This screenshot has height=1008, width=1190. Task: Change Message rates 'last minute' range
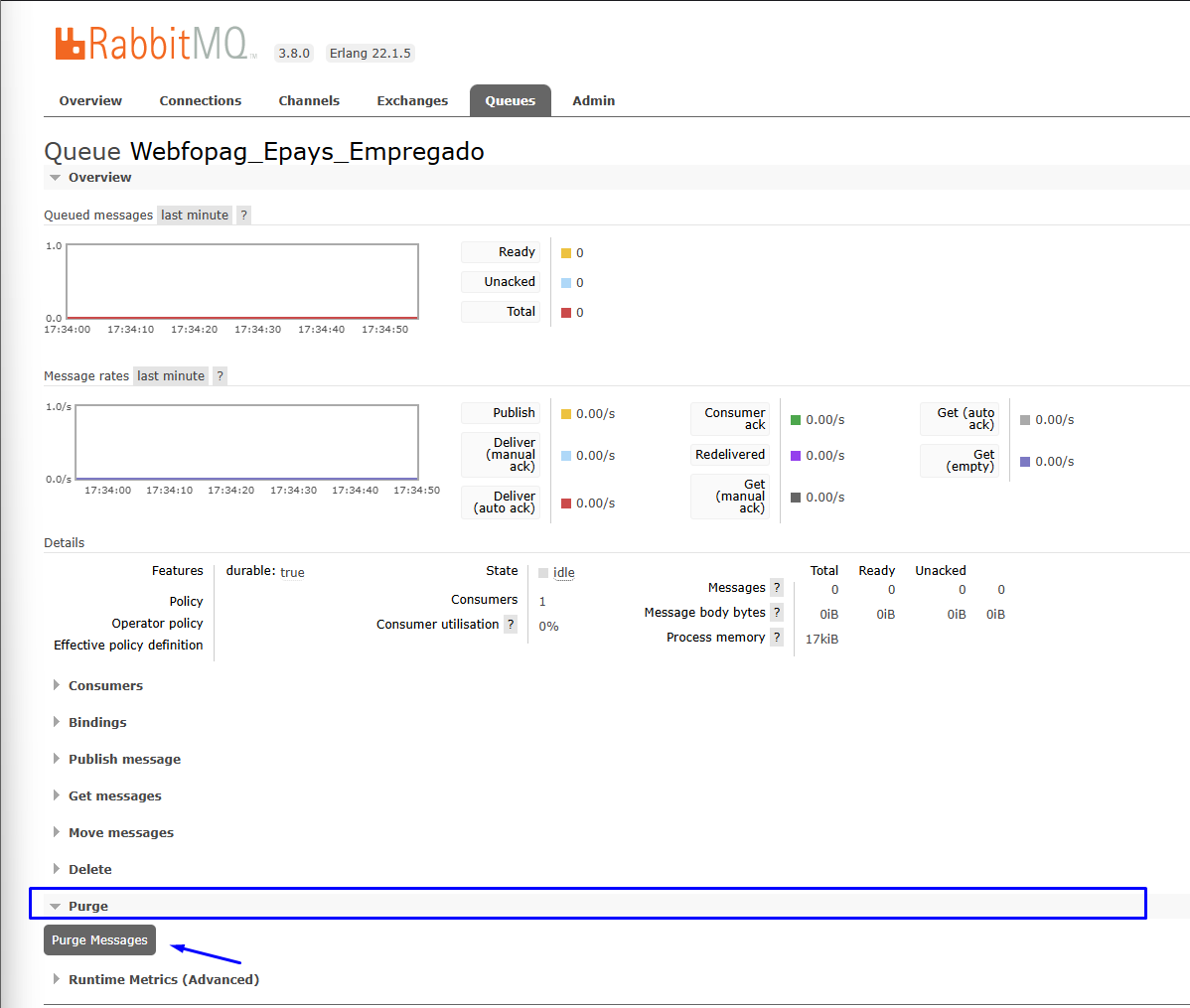[171, 375]
